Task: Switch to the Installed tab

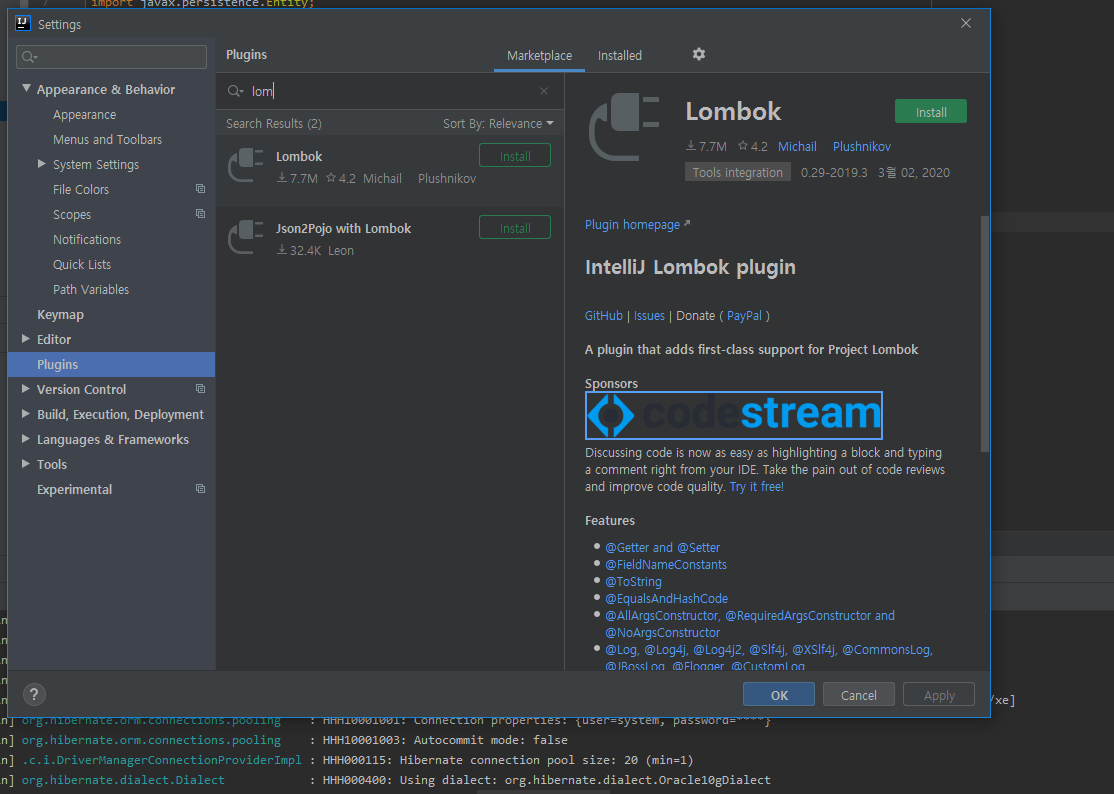Action: pyautogui.click(x=620, y=55)
